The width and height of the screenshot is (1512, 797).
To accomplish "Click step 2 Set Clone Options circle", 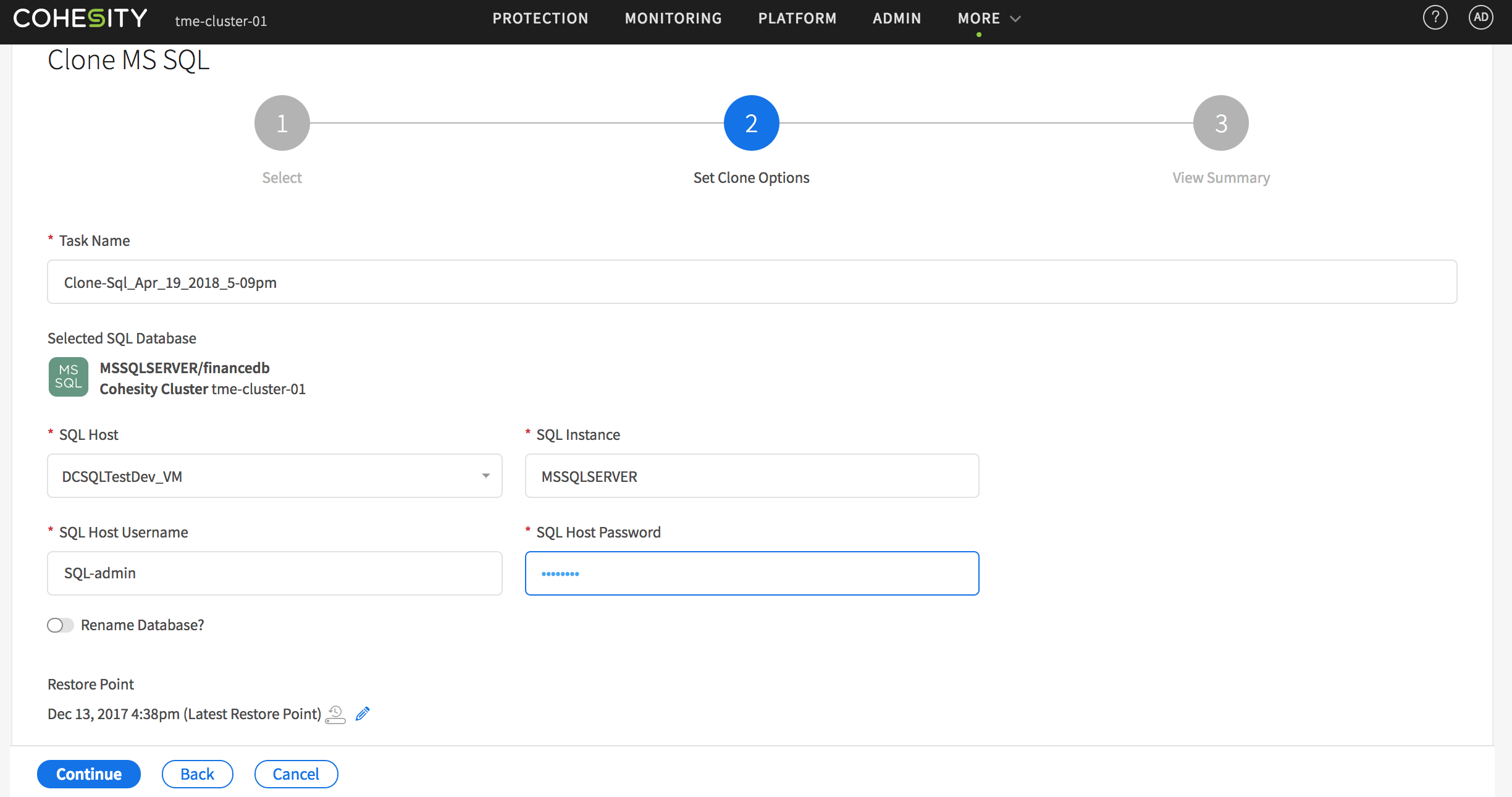I will (751, 123).
